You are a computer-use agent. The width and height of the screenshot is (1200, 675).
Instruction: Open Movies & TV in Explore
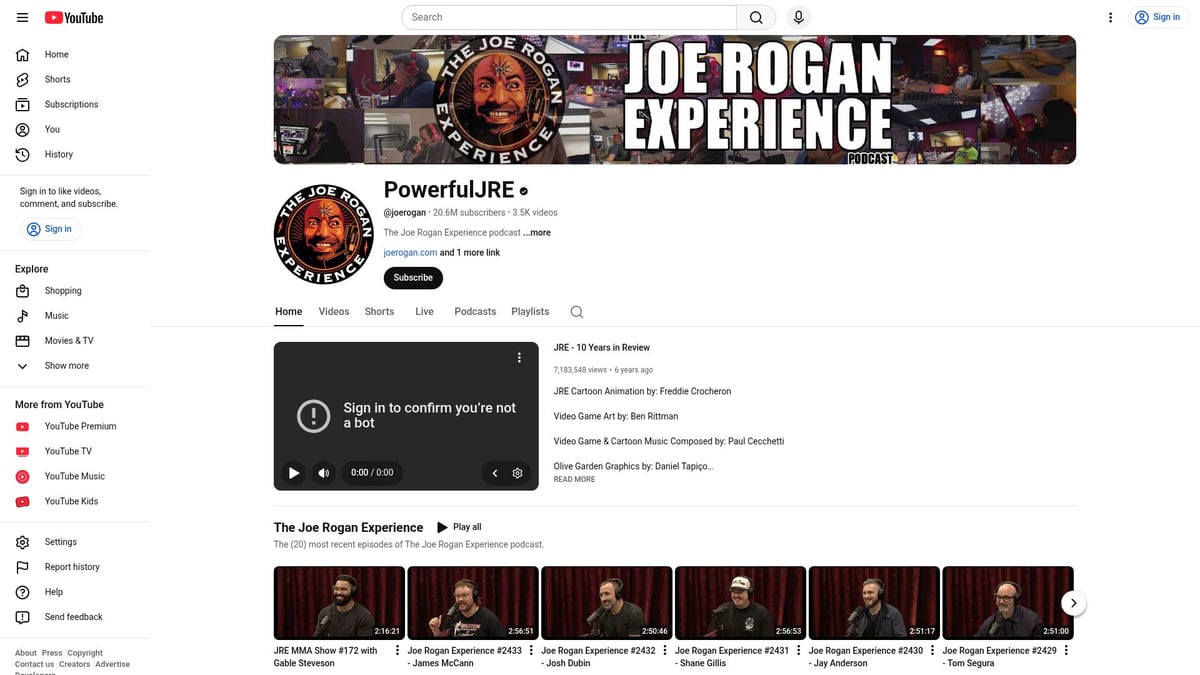(x=75, y=341)
